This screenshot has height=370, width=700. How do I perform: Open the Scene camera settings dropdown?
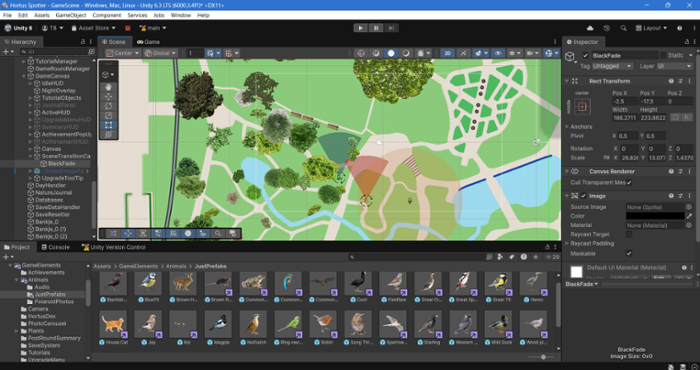coord(532,53)
